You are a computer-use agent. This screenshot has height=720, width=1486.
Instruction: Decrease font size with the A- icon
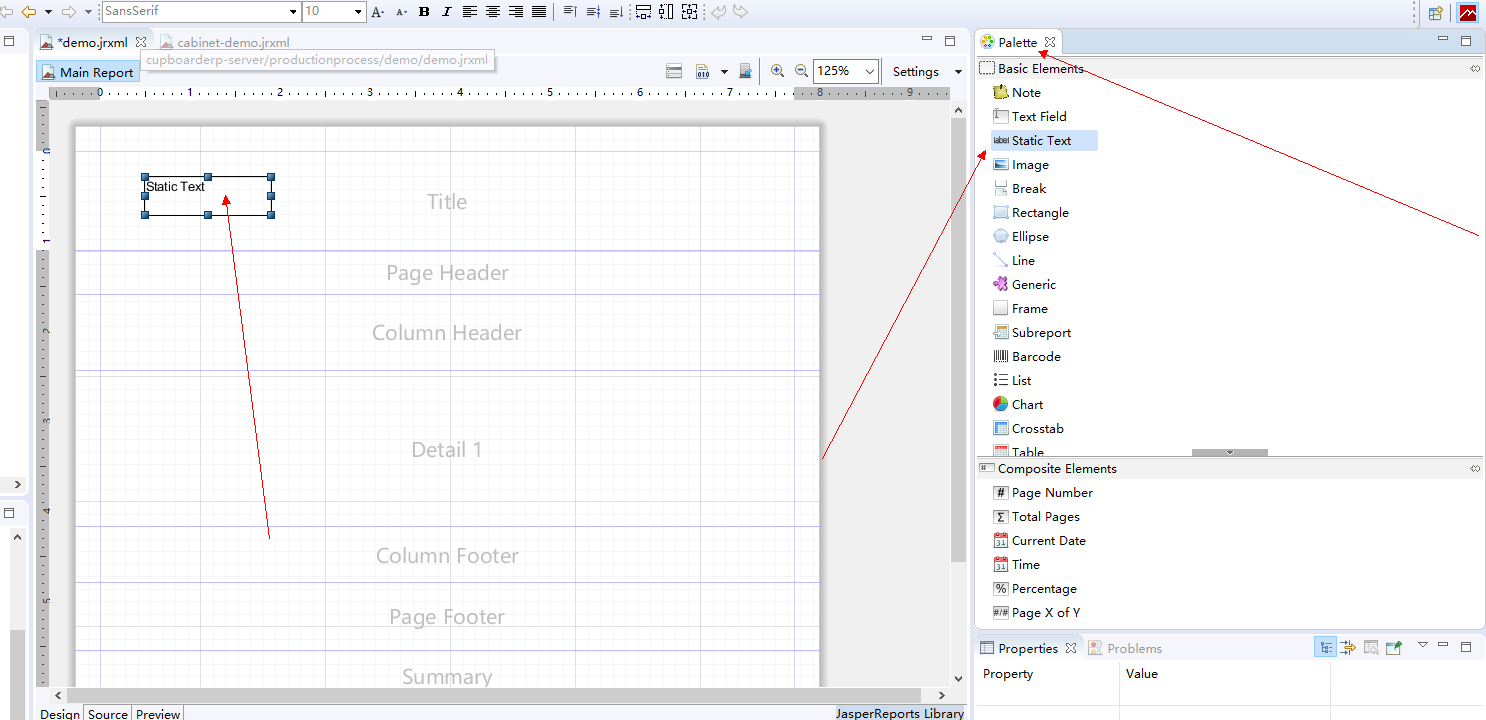click(401, 12)
